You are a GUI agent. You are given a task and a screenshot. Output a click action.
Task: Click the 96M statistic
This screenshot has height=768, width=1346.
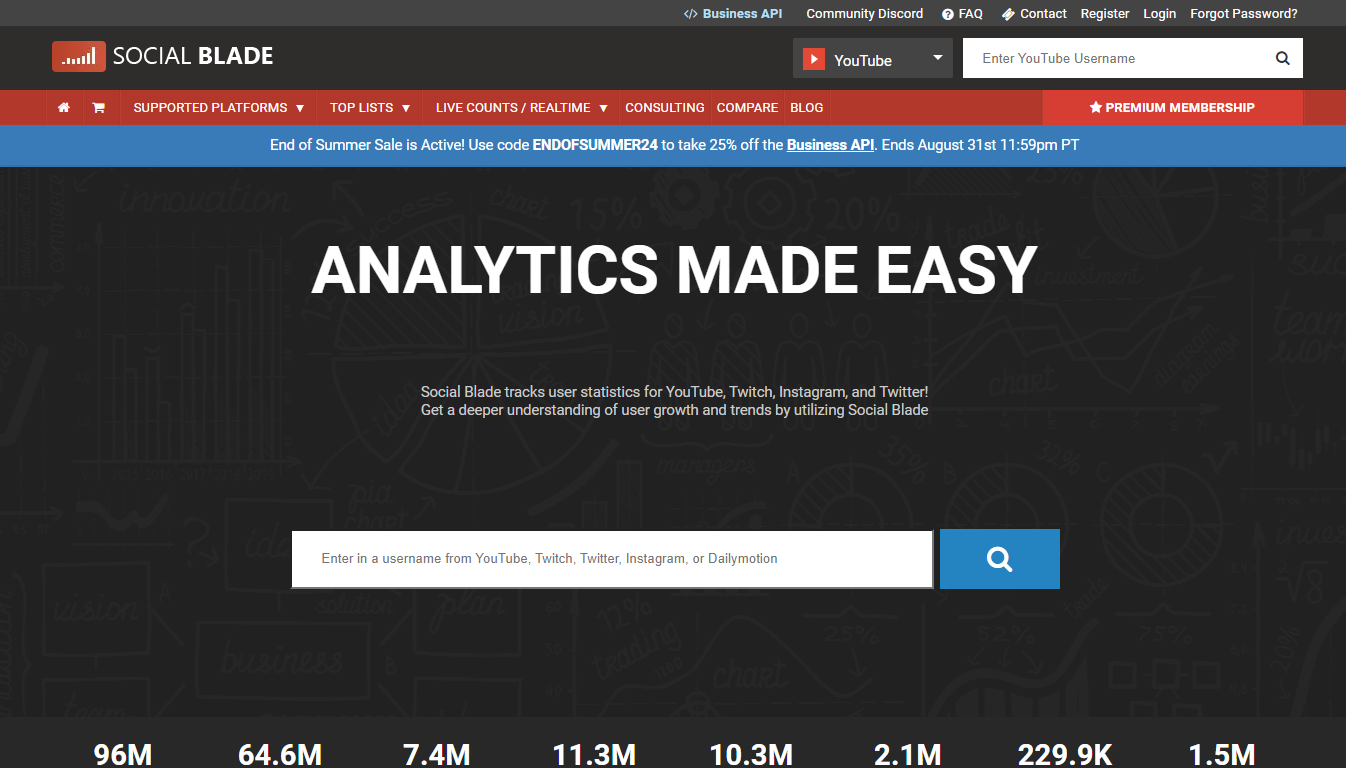point(123,754)
